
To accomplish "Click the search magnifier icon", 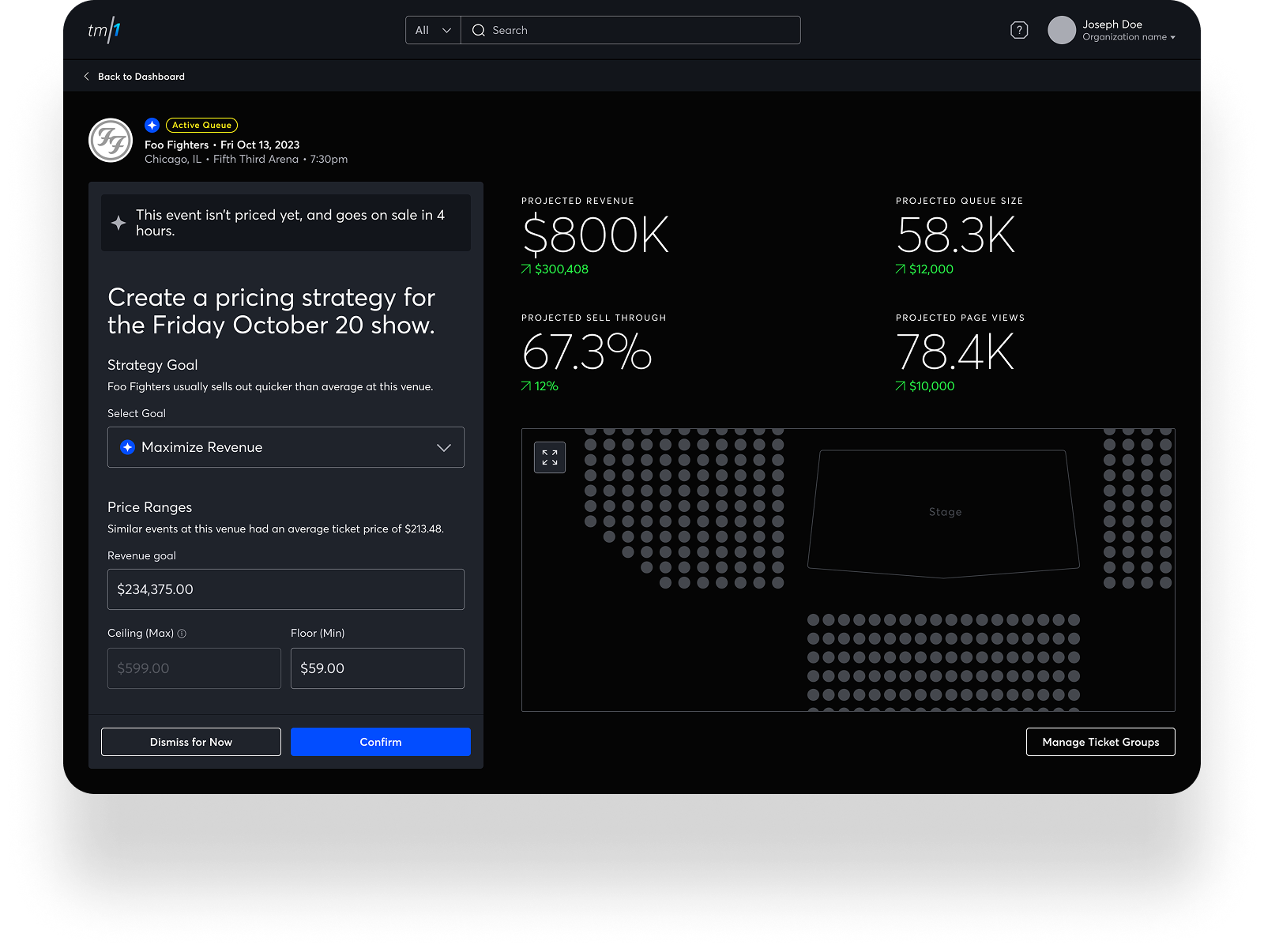I will [478, 30].
